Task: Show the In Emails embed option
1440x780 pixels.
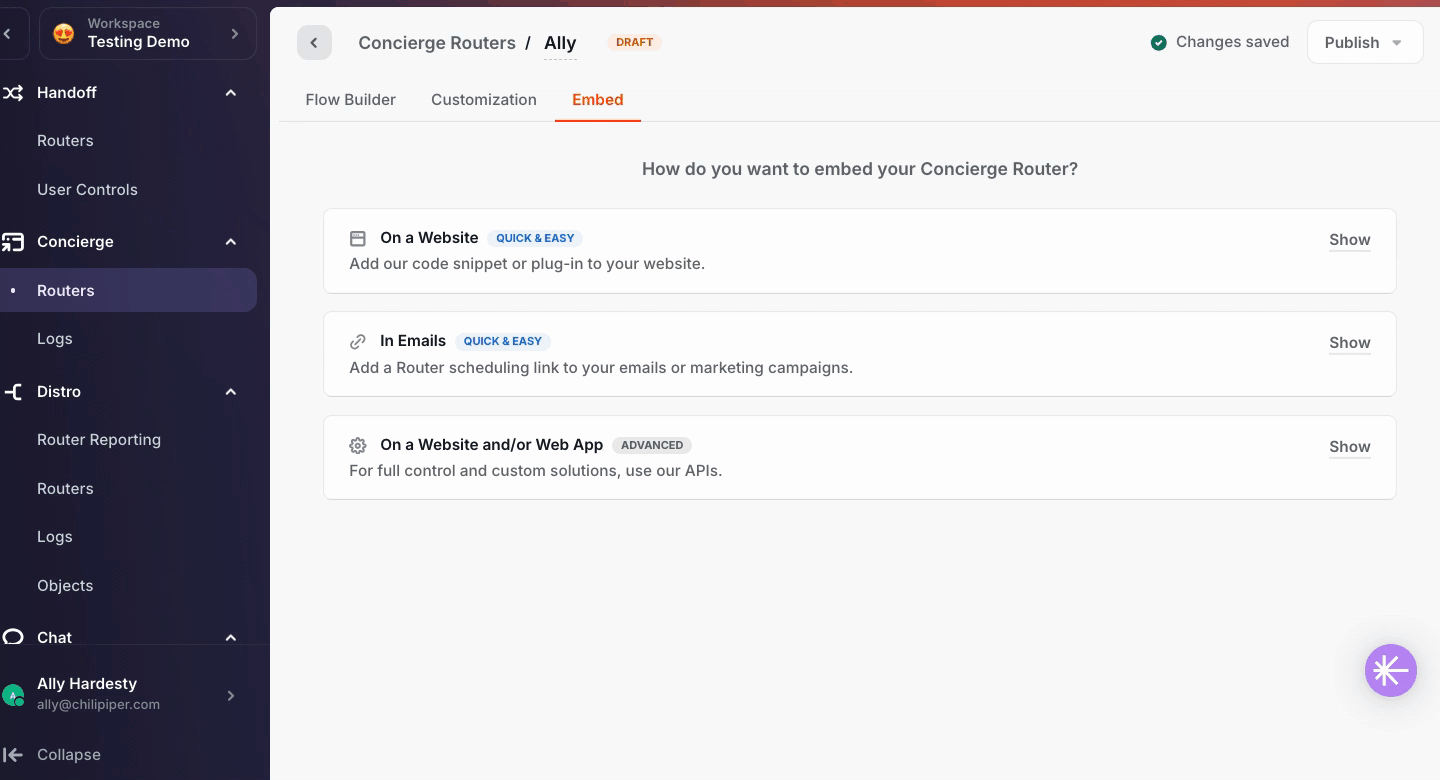Action: [1349, 343]
